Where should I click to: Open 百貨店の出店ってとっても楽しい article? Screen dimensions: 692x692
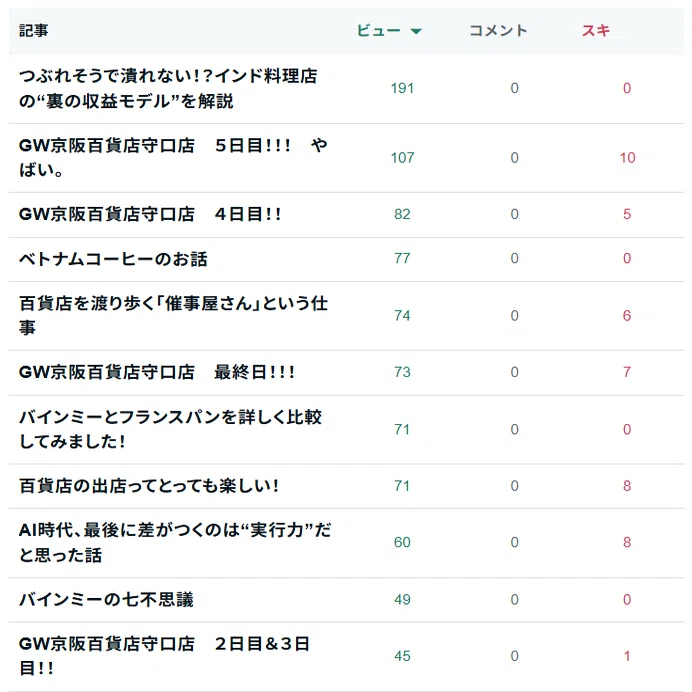click(x=149, y=486)
